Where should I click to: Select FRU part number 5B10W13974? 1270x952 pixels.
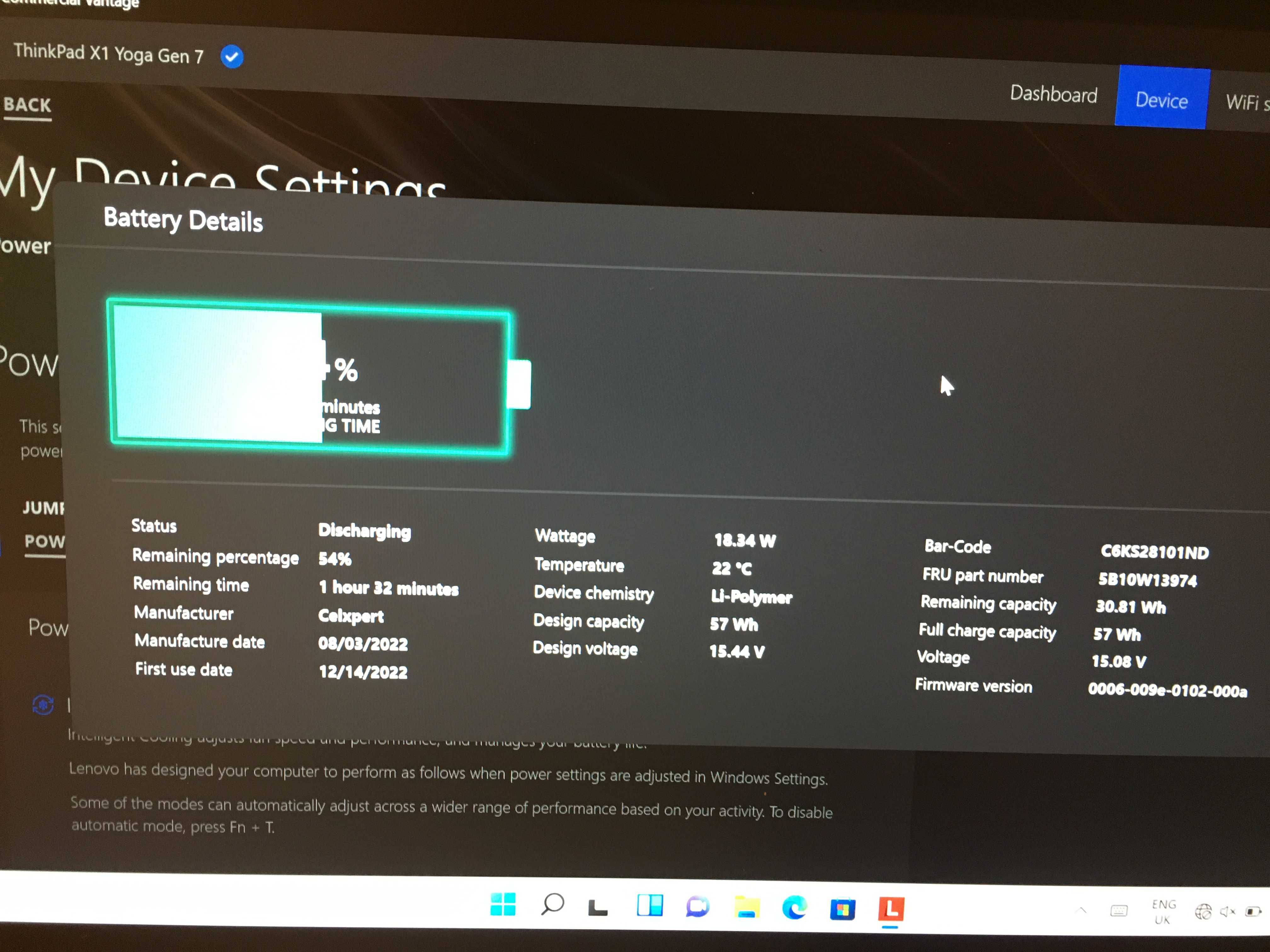(1147, 580)
